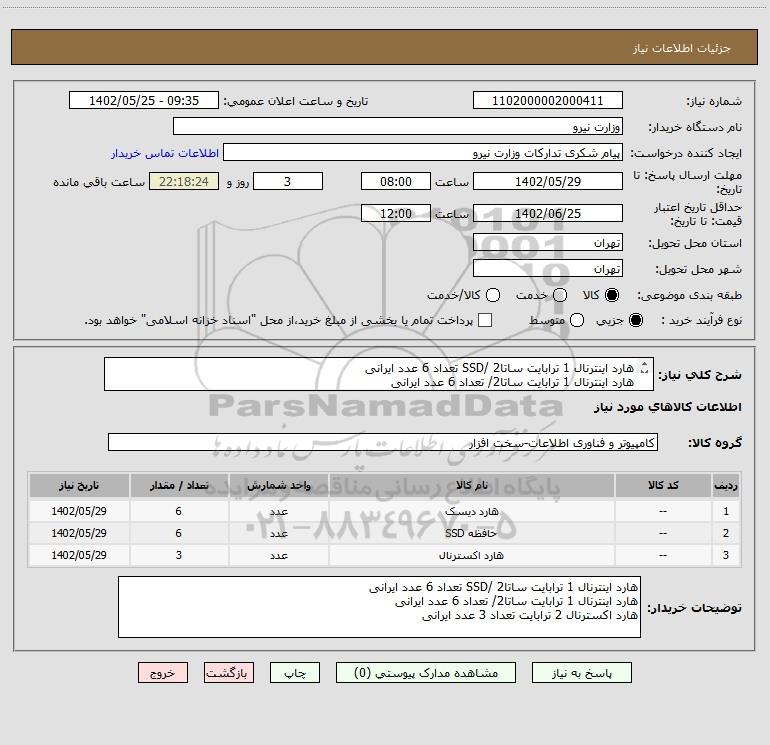Click row number 2 in items table

pyautogui.click(x=726, y=533)
